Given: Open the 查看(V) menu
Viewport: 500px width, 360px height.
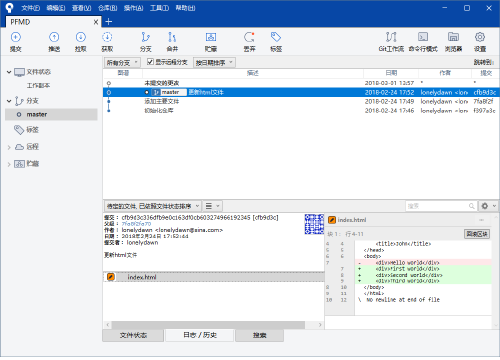Looking at the screenshot, I should coord(82,8).
